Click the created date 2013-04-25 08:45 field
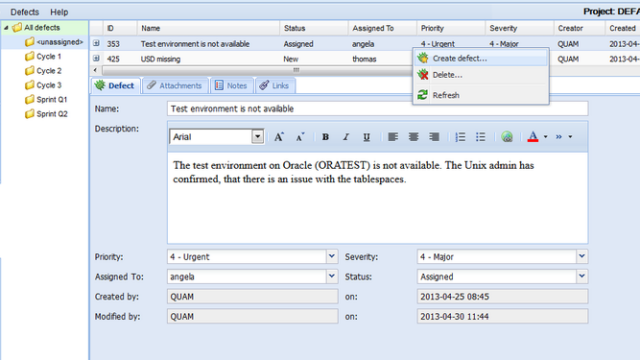Screen dimensions: 640x360 click(x=502, y=296)
